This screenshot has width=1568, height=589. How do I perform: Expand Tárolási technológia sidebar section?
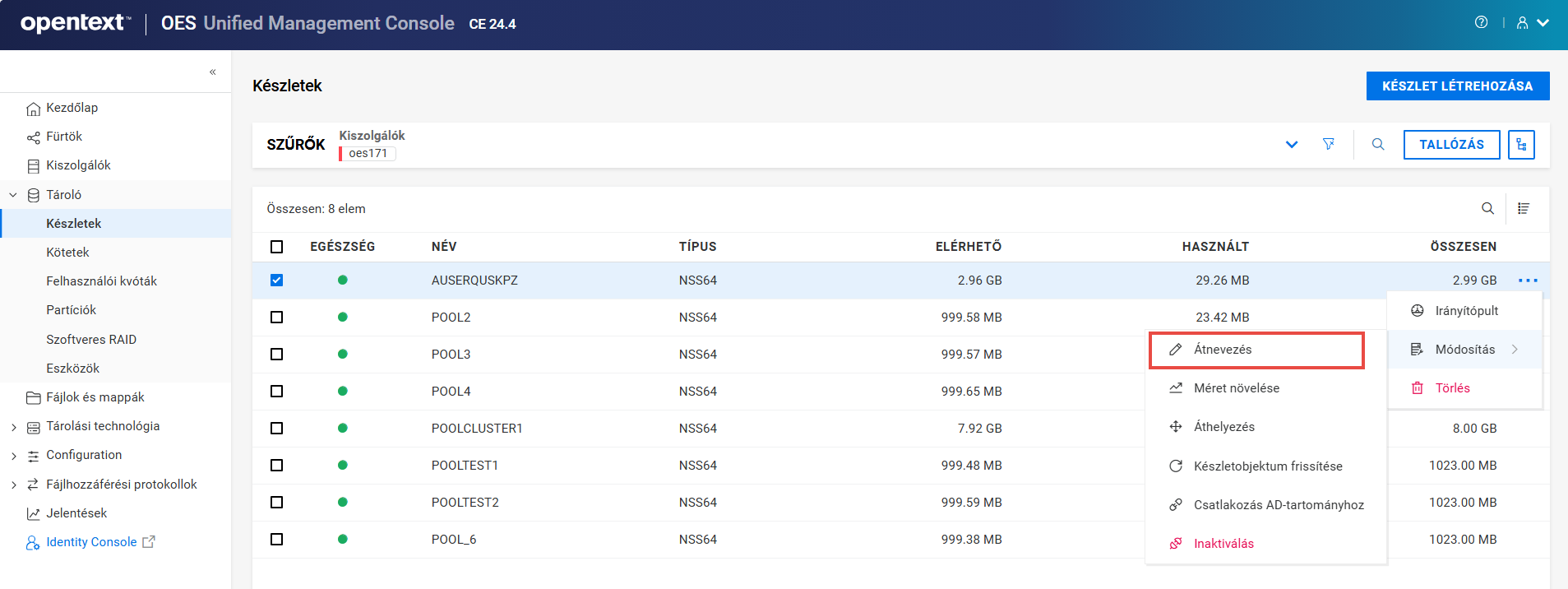coord(13,427)
